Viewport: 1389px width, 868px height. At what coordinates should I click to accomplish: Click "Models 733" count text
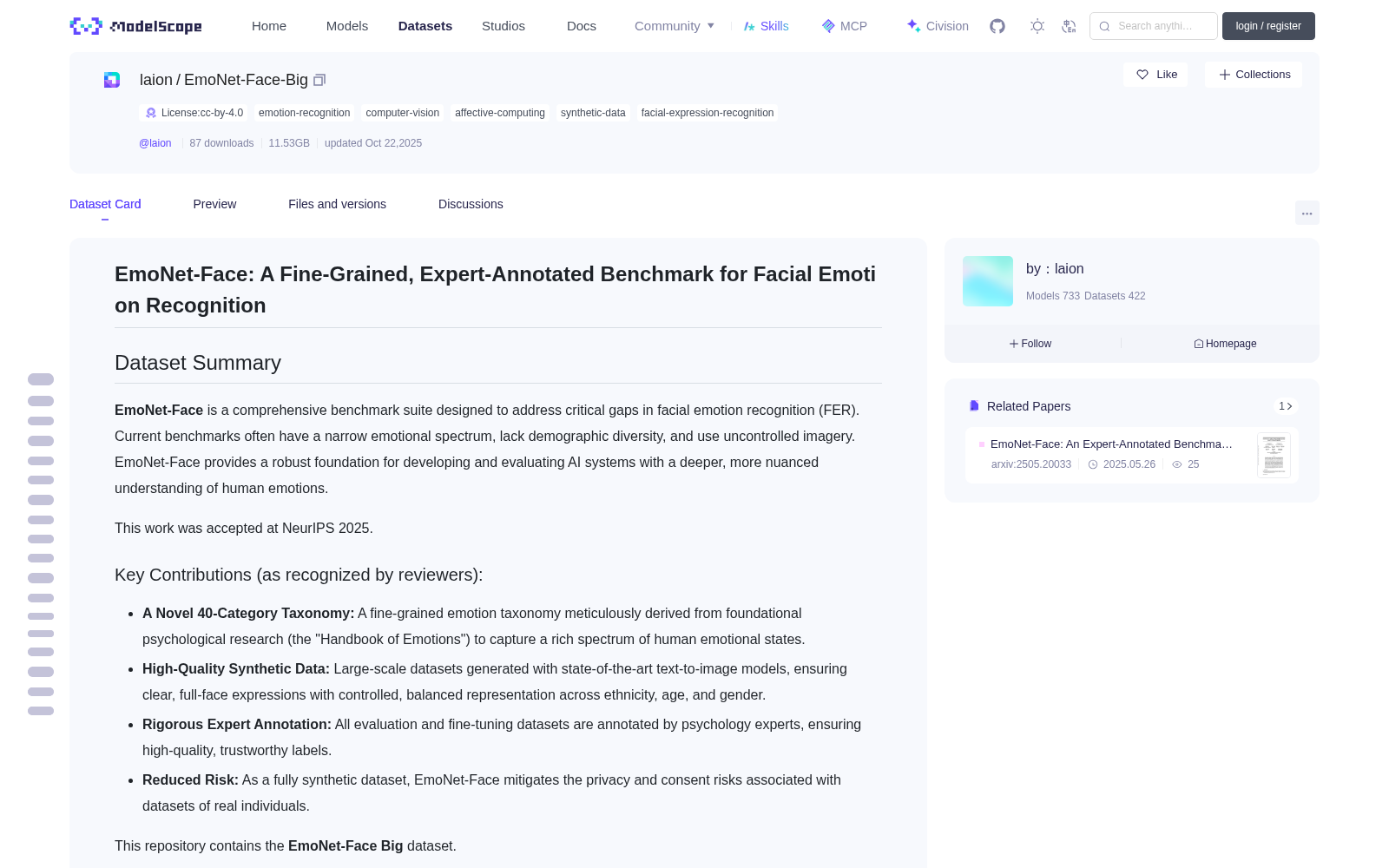(x=1053, y=296)
